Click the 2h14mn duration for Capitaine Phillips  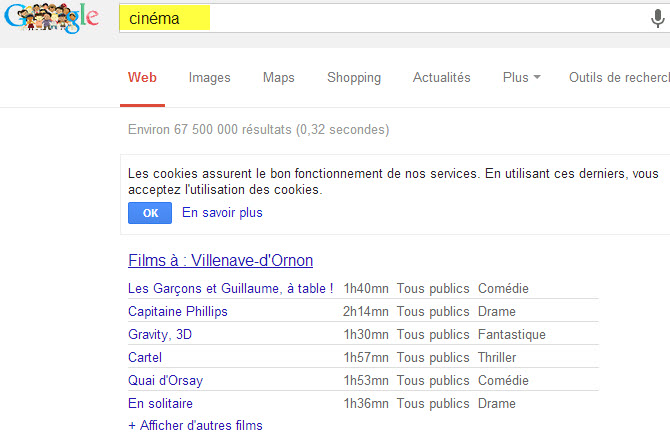(366, 312)
